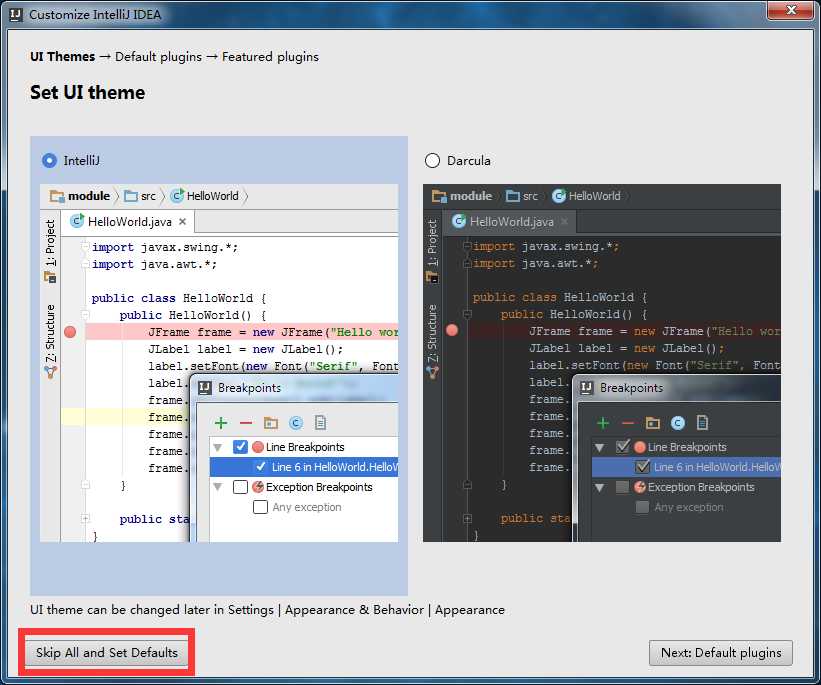Click group-by-class icon in light Breakpoints toolbar
The height and width of the screenshot is (685, 821).
296,423
